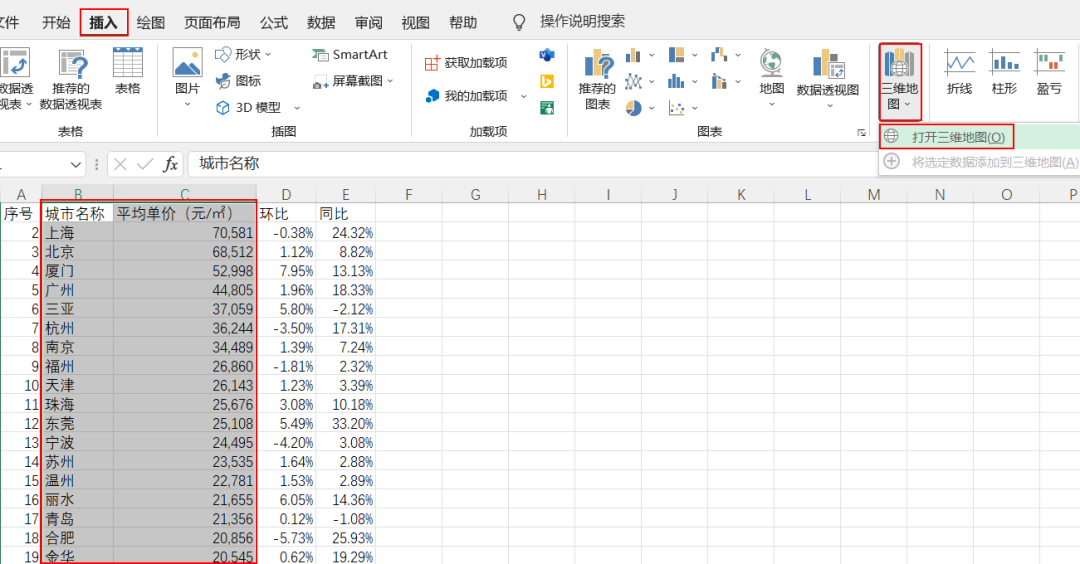Click the 杭州 city cell
The image size is (1080, 564).
[78, 328]
